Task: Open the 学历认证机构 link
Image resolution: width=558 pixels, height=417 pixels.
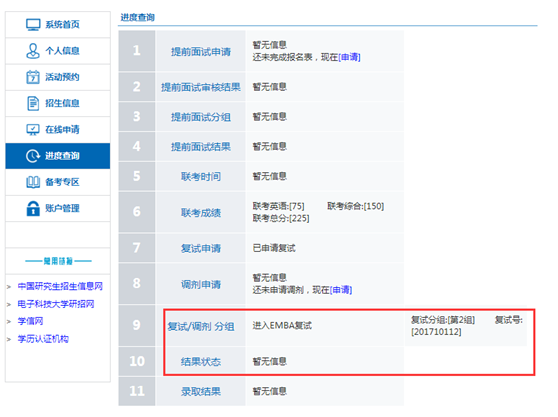Action: (x=43, y=339)
